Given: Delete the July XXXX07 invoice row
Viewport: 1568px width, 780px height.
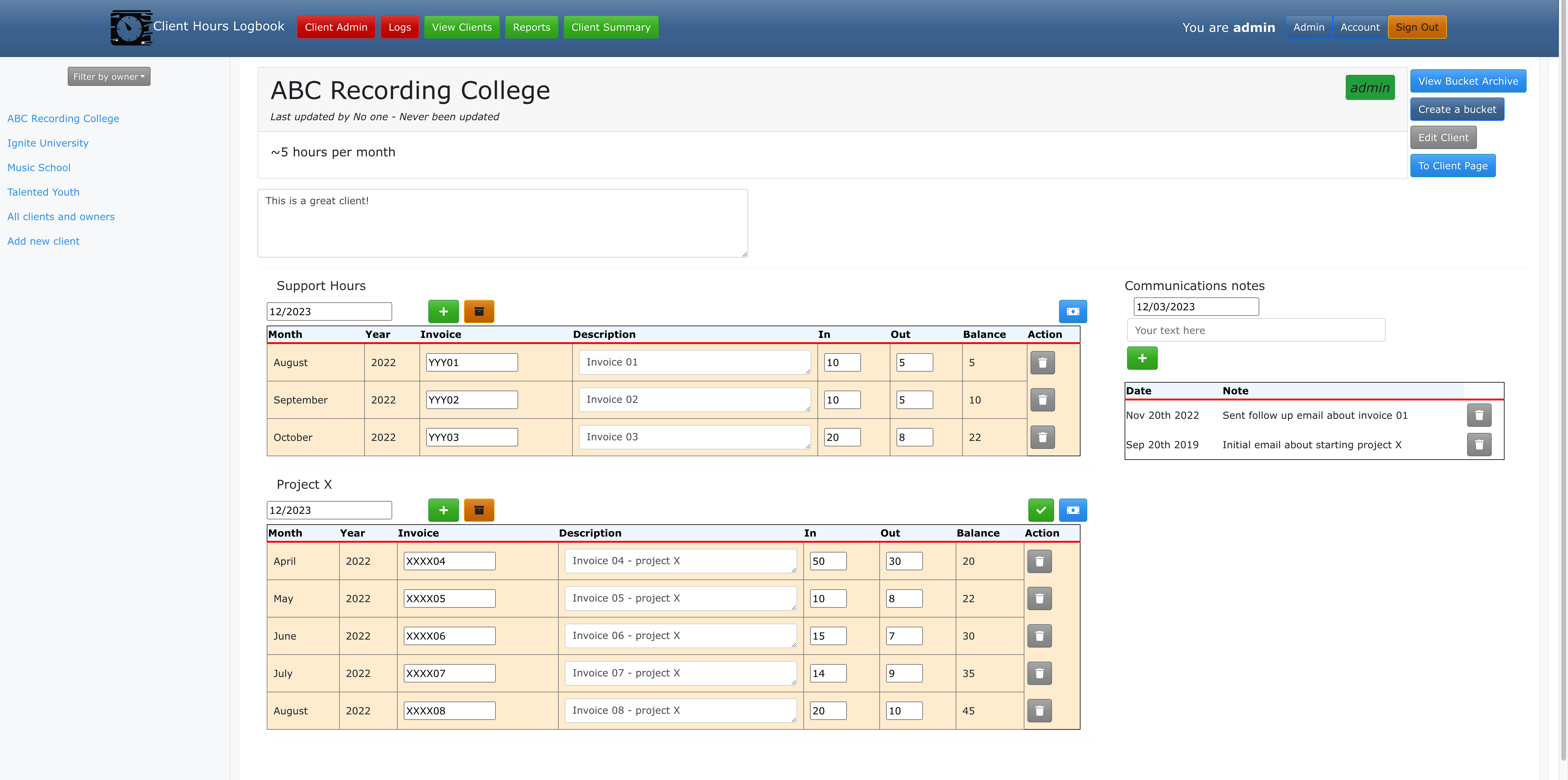Looking at the screenshot, I should 1039,673.
